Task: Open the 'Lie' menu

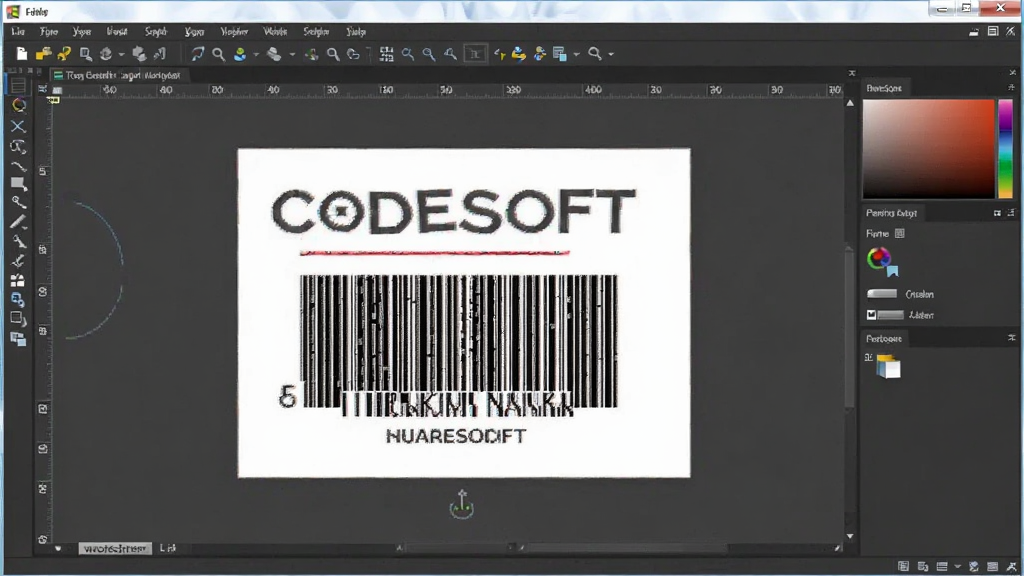Action: click(18, 31)
